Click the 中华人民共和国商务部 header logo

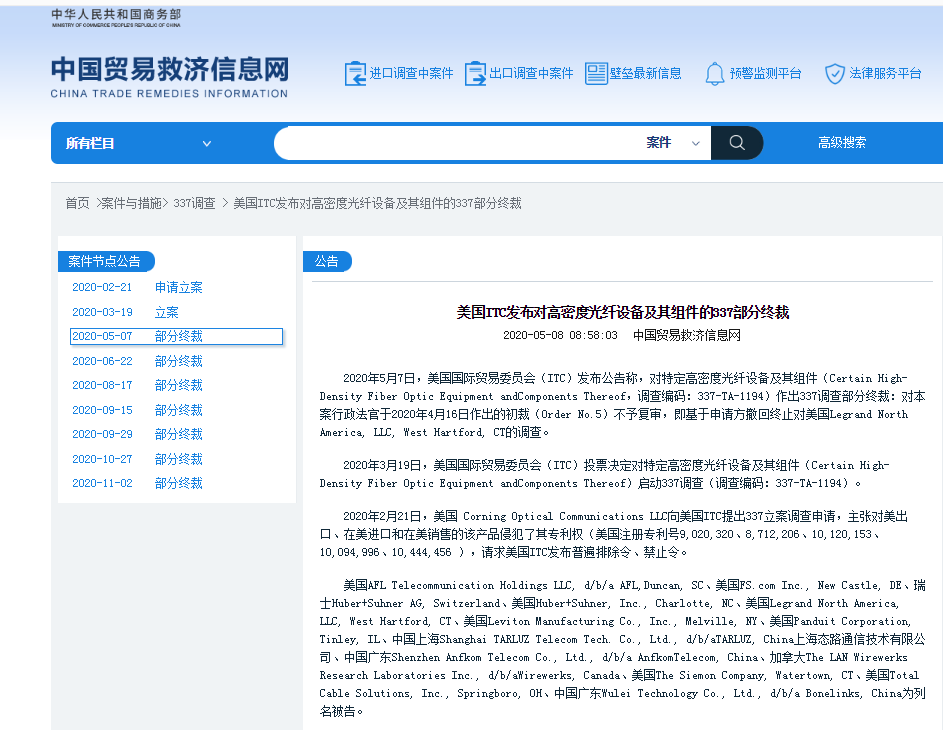pos(116,18)
